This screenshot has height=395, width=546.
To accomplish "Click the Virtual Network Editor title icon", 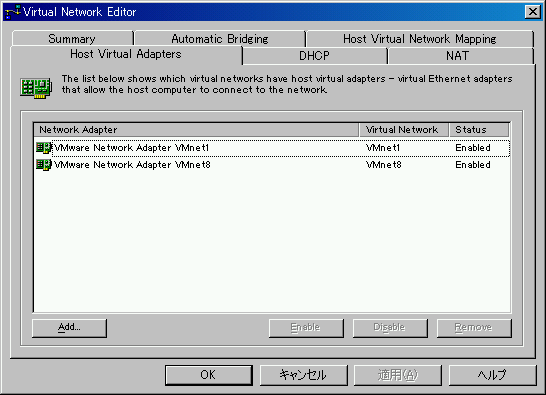I will [13, 12].
